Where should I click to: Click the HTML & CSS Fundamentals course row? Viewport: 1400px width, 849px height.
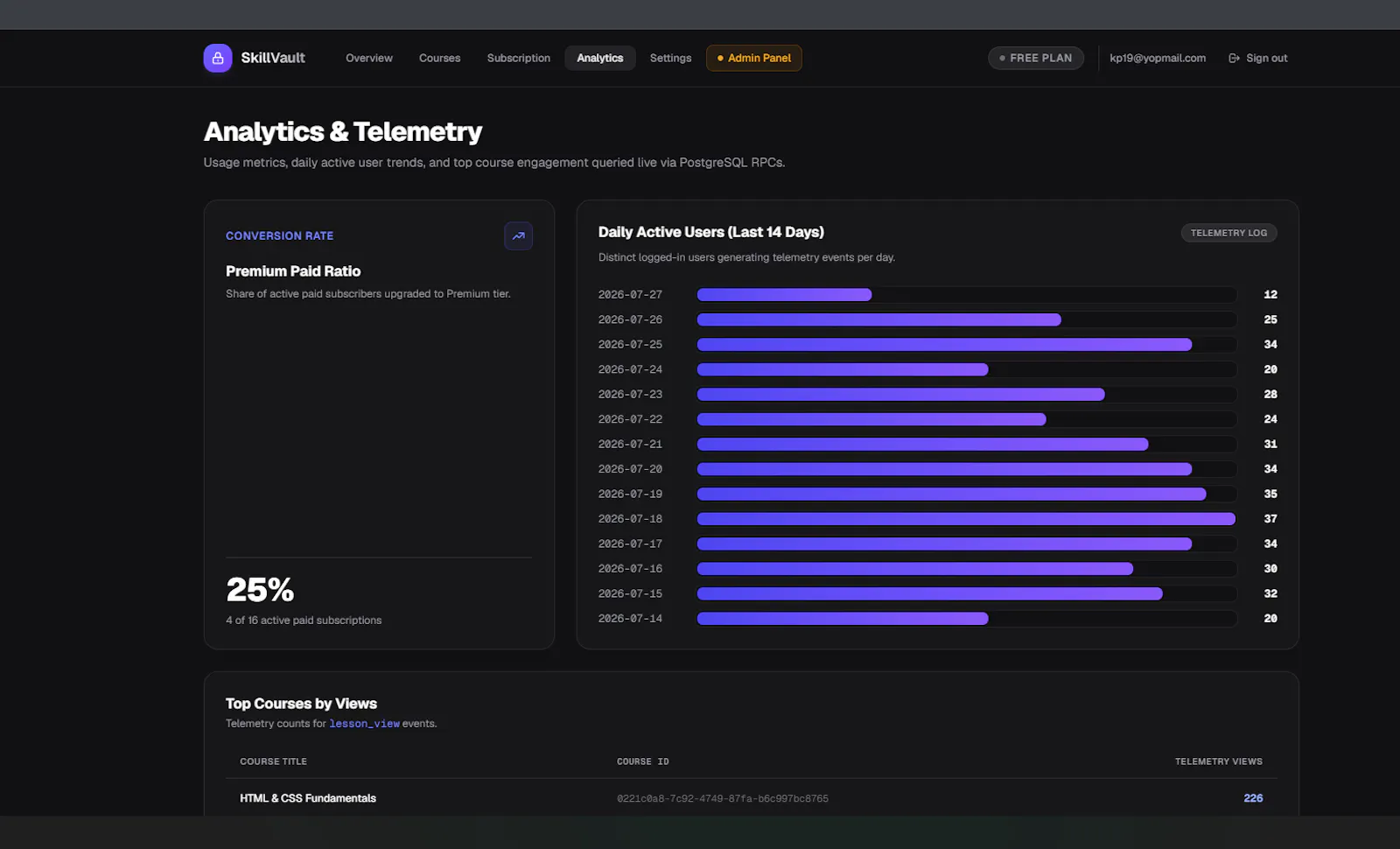point(752,798)
